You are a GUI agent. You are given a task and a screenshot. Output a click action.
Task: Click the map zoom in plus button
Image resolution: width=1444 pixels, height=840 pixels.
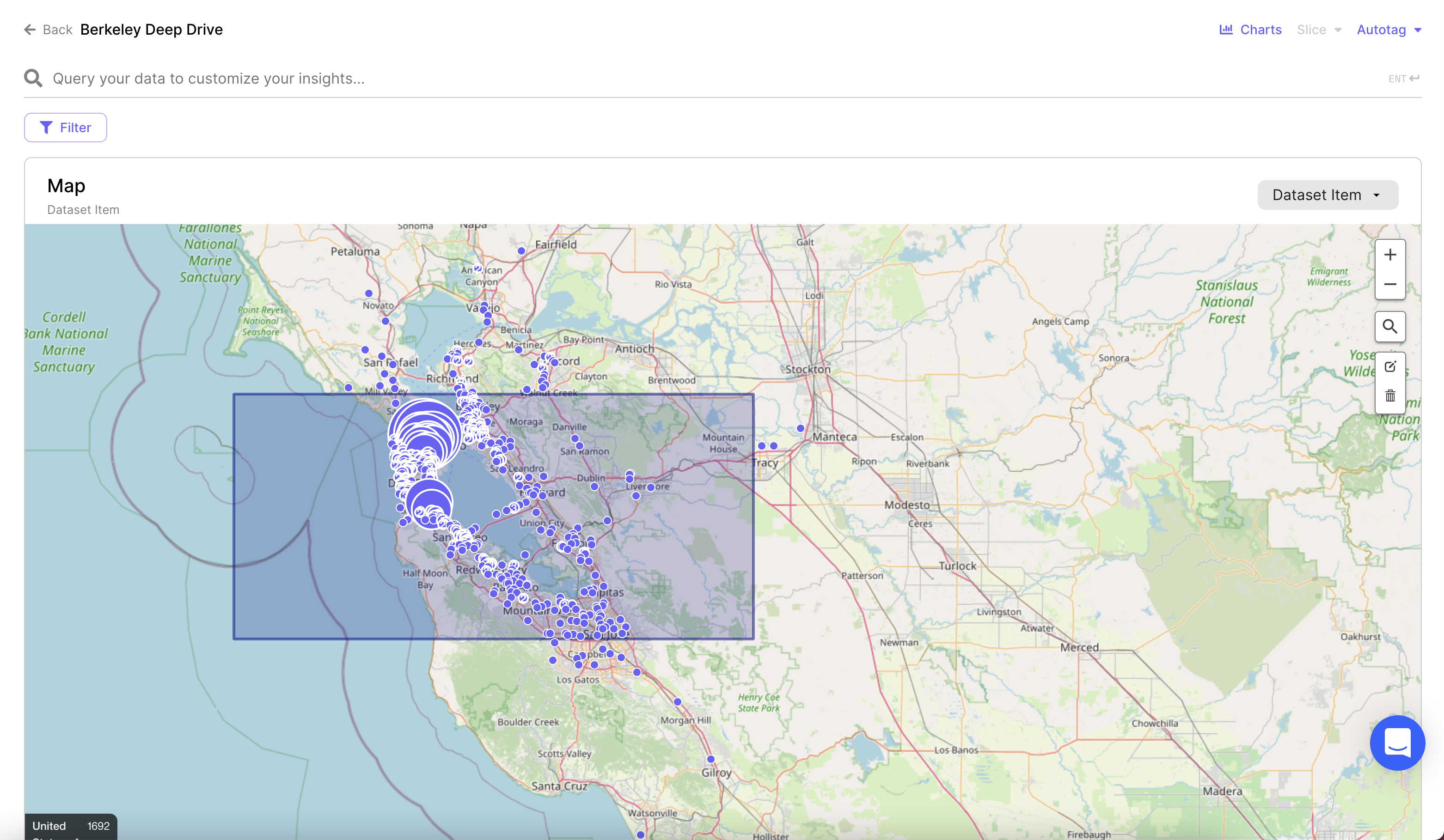pos(1389,255)
